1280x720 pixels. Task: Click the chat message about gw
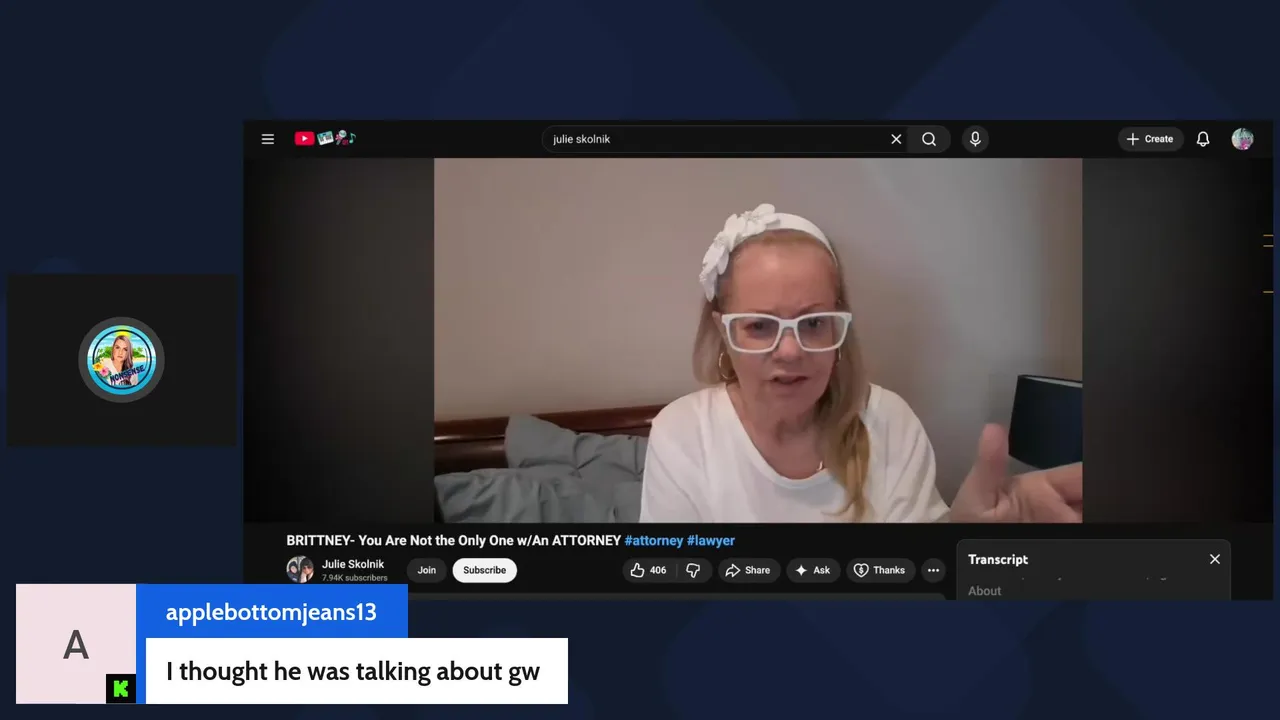pos(353,671)
